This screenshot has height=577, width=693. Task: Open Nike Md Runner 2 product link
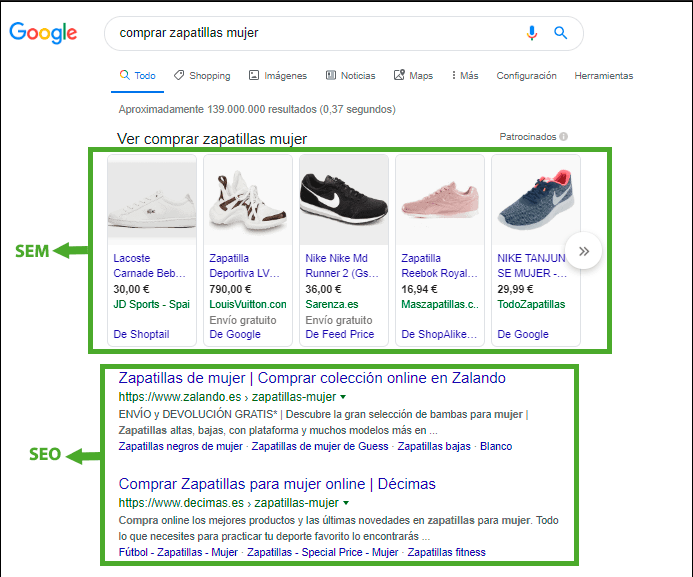tap(342, 266)
